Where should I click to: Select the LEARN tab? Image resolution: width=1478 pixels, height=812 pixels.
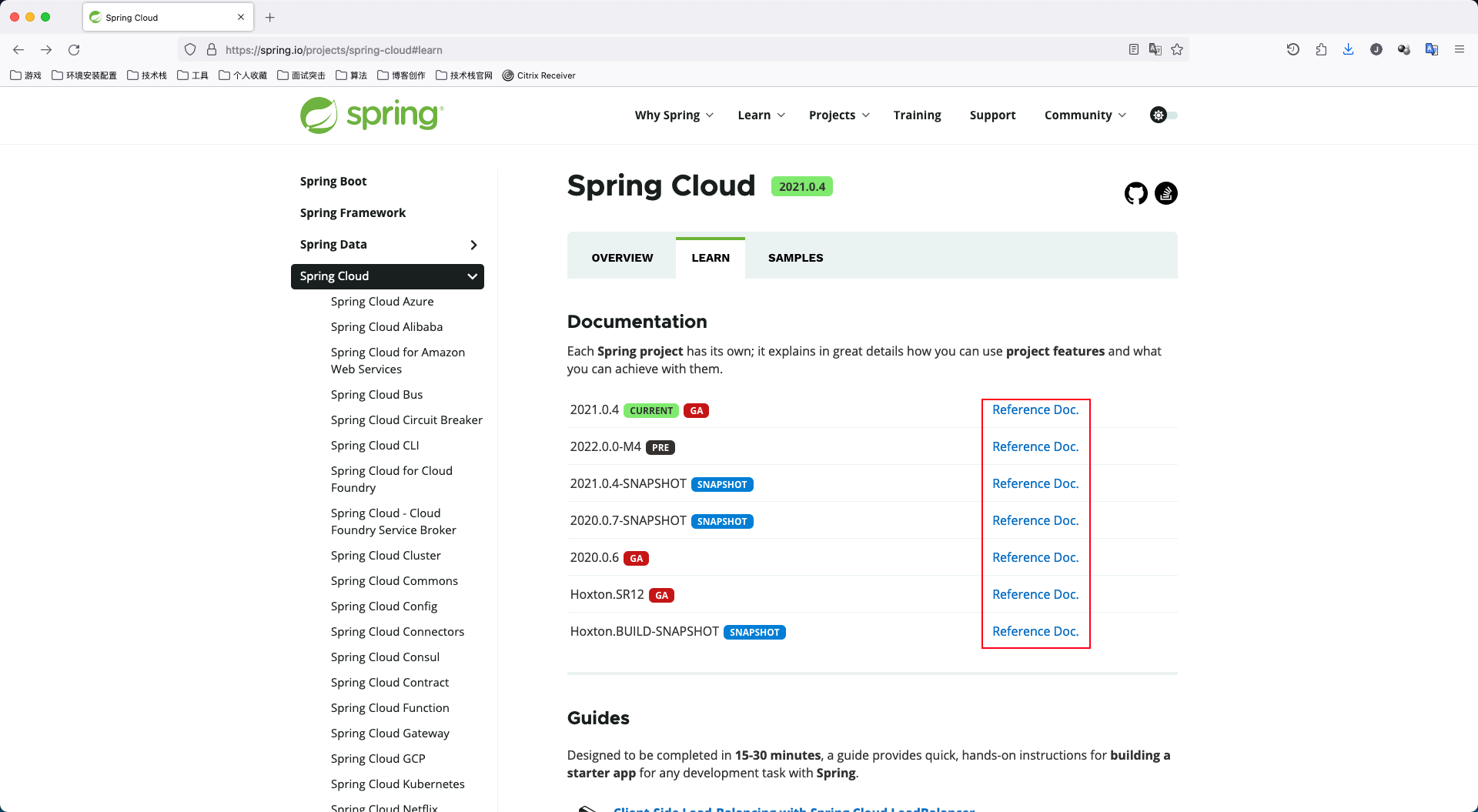point(711,258)
